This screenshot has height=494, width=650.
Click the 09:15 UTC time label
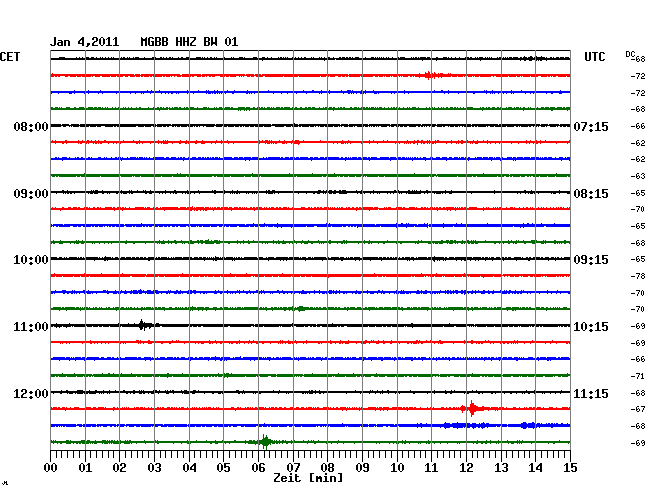(591, 260)
